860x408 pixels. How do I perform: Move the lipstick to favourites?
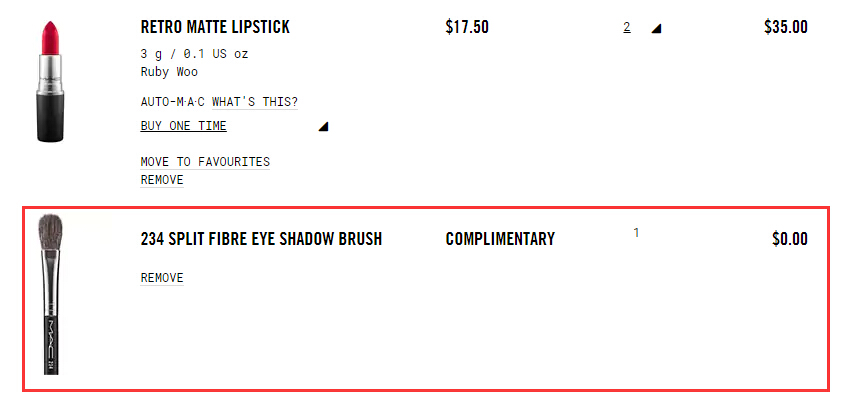[x=205, y=162]
